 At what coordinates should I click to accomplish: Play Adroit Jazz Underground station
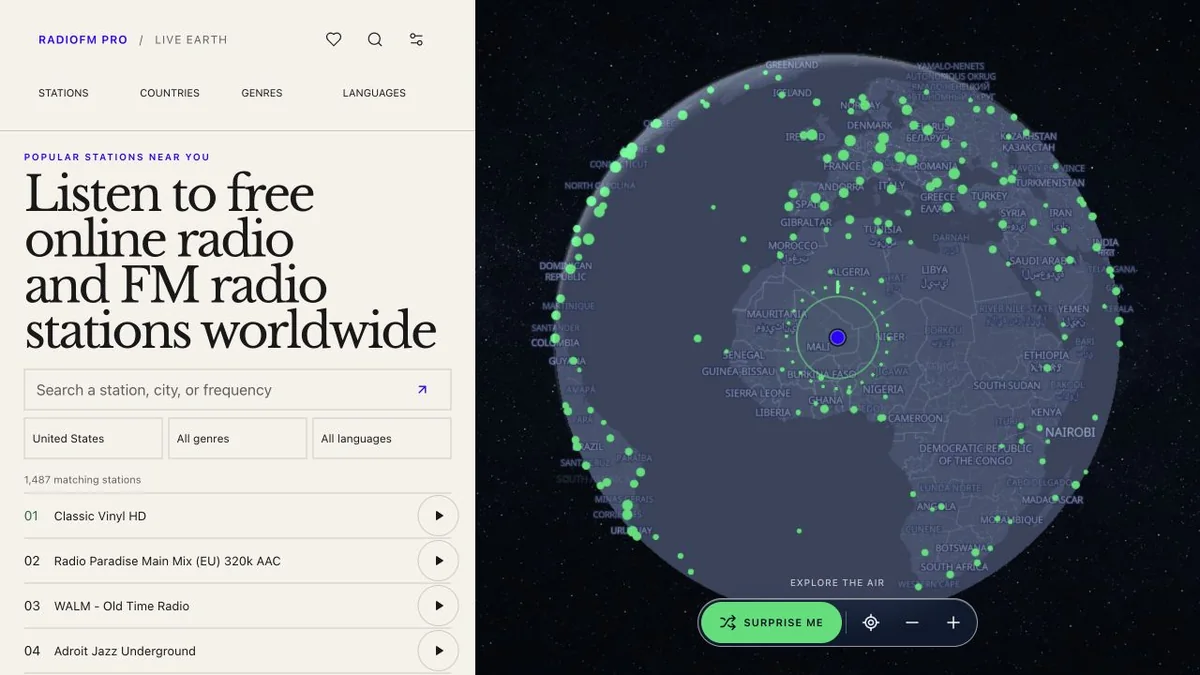pos(438,651)
